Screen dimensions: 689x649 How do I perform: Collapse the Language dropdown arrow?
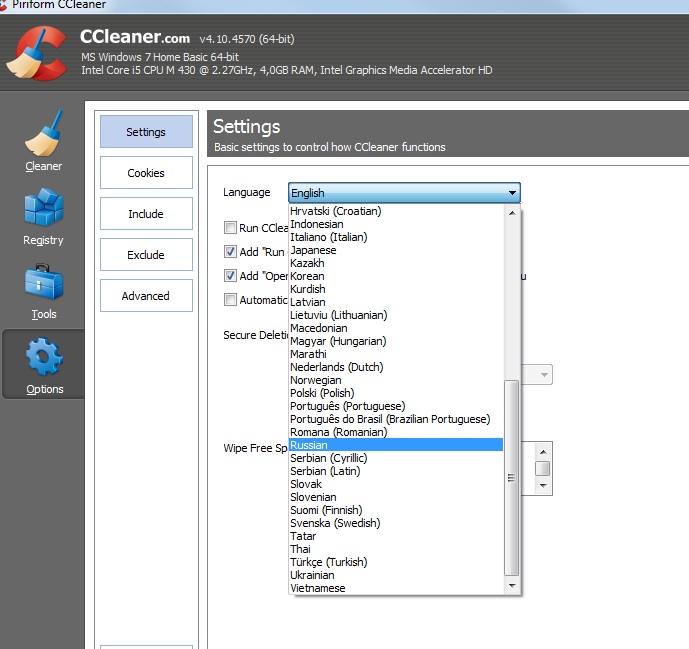[x=512, y=193]
